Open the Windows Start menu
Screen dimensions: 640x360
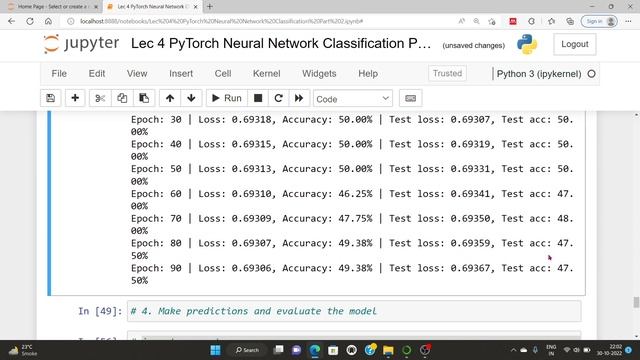216,350
